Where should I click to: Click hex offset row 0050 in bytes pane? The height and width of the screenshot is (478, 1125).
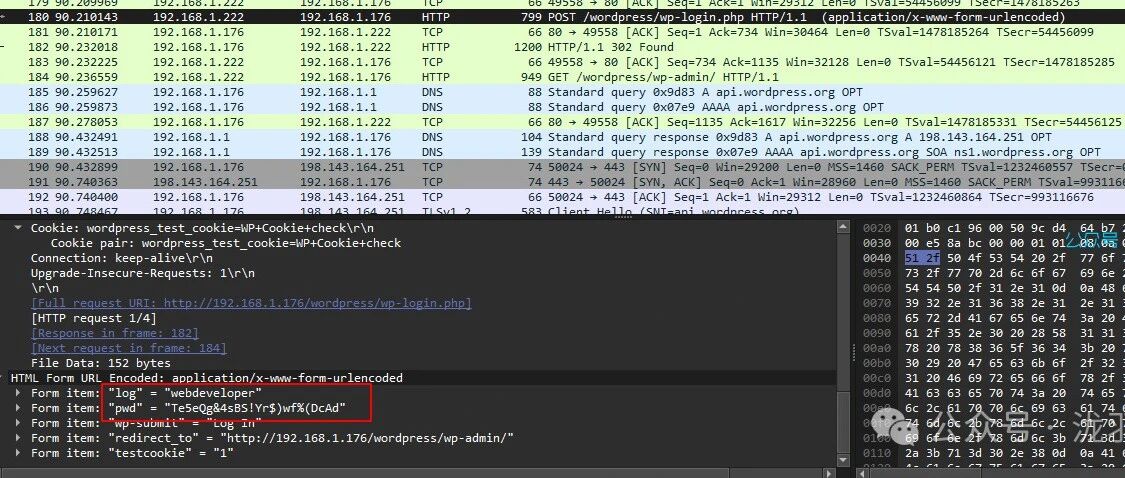tap(877, 273)
